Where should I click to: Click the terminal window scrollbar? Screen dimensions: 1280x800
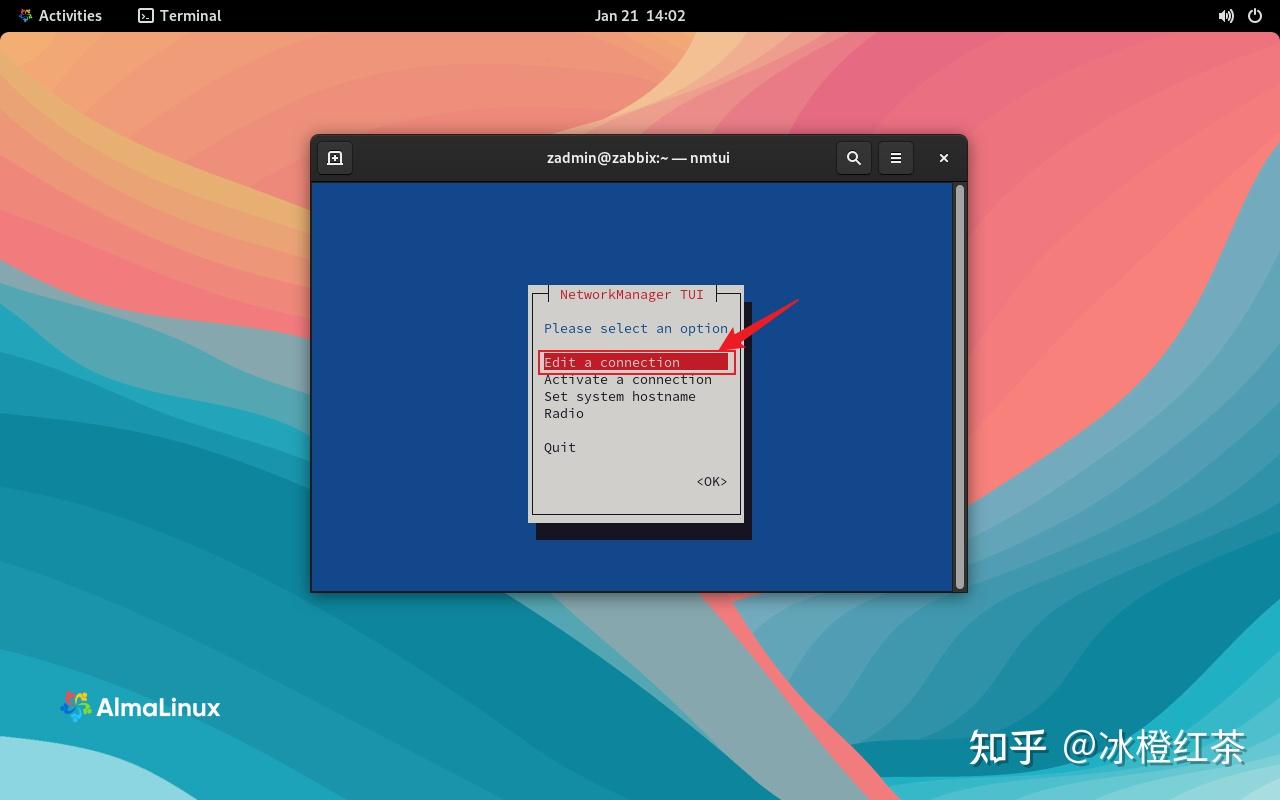point(960,386)
